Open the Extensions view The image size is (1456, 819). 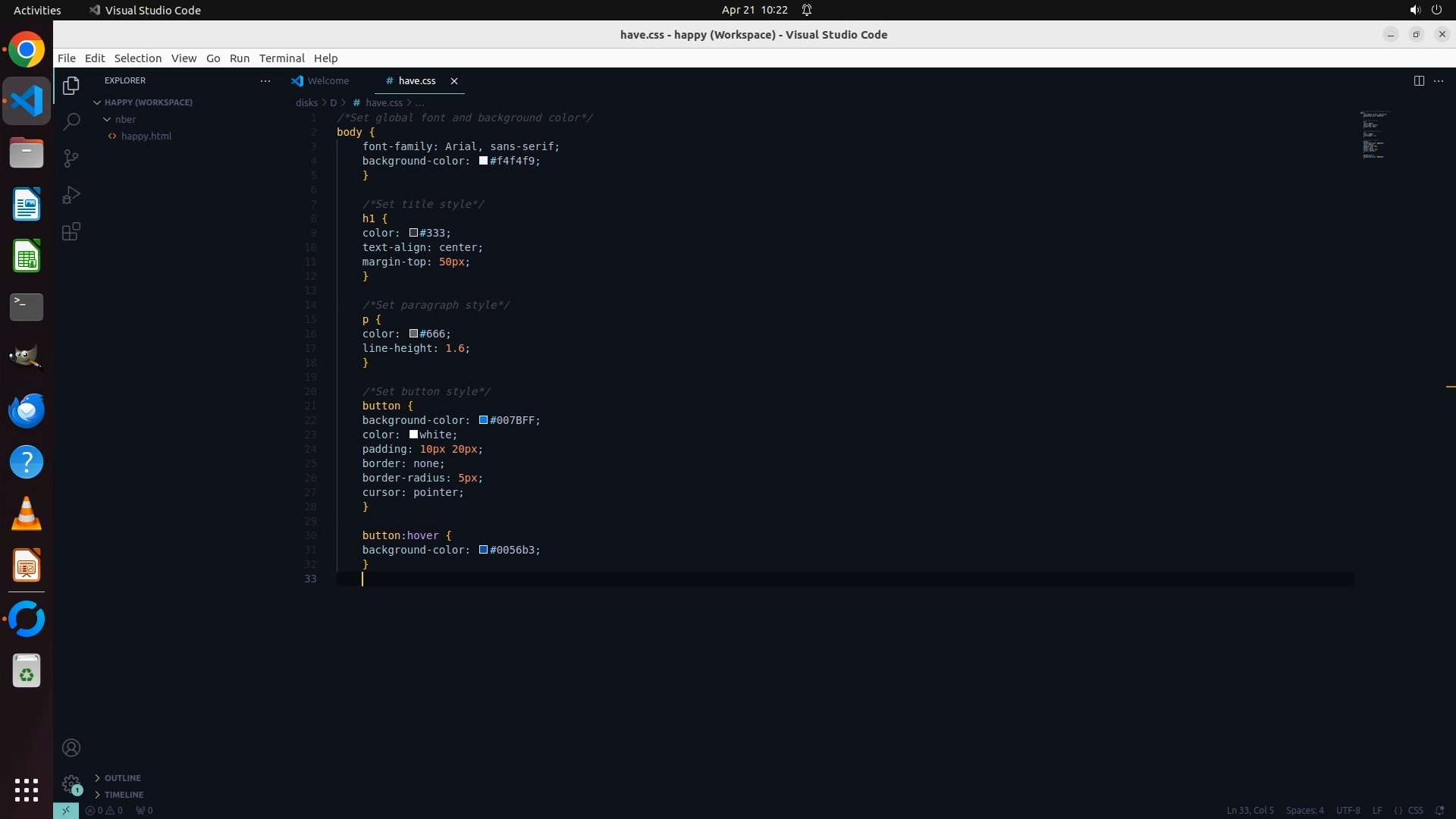[x=71, y=232]
